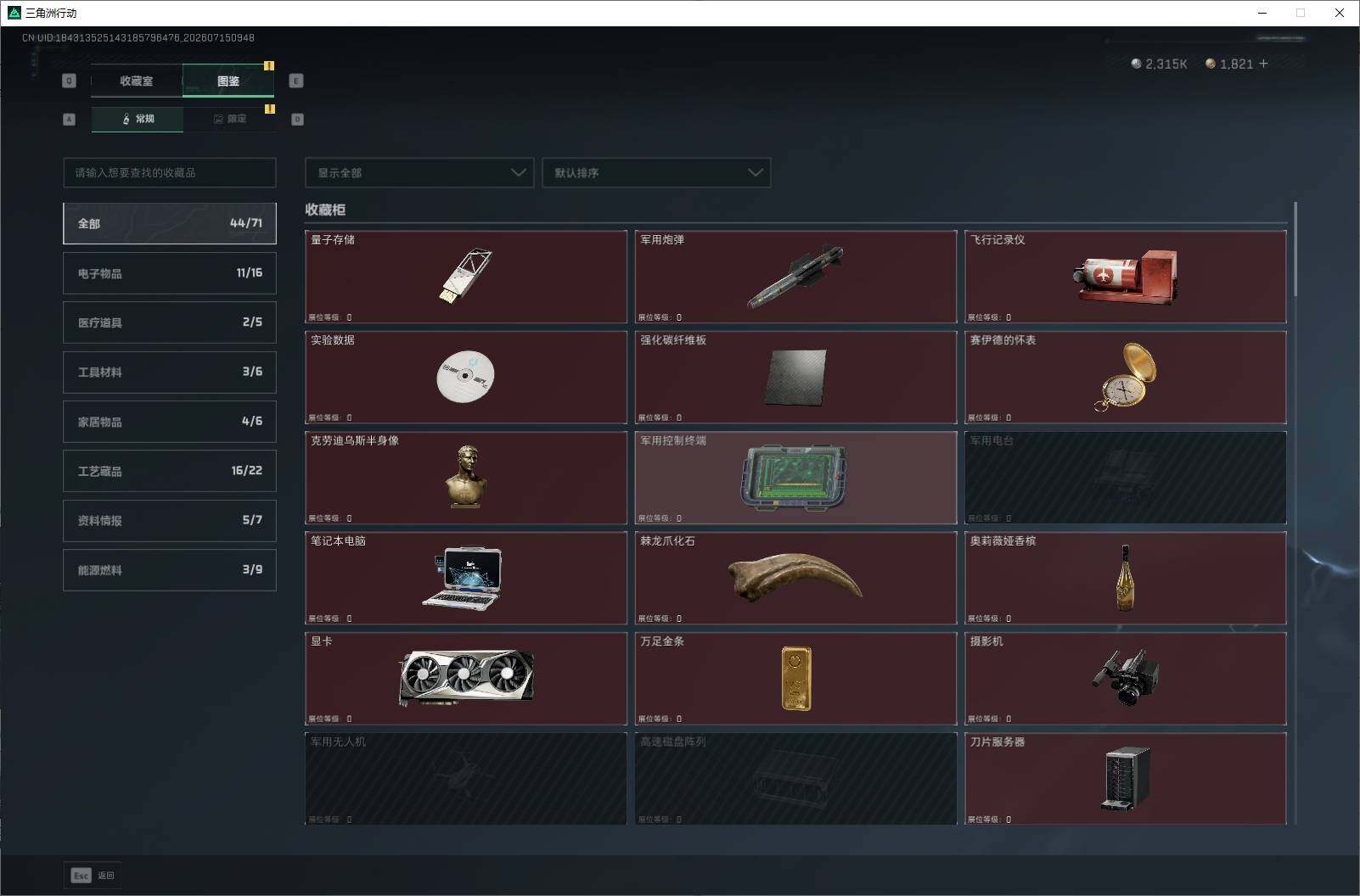Open the 笔记本电脑 laptop item
1360x896 pixels.
click(466, 578)
